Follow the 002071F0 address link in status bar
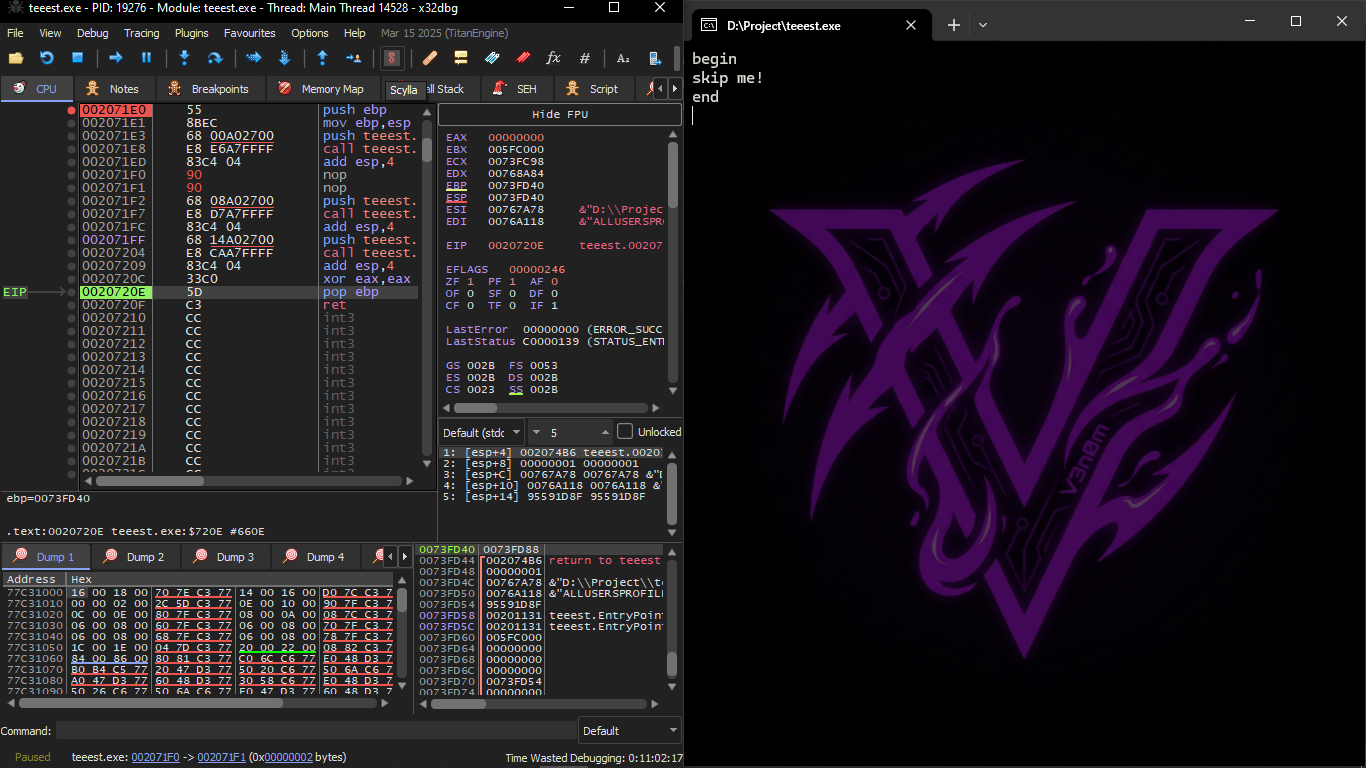The width and height of the screenshot is (1366, 768). pyautogui.click(x=155, y=758)
